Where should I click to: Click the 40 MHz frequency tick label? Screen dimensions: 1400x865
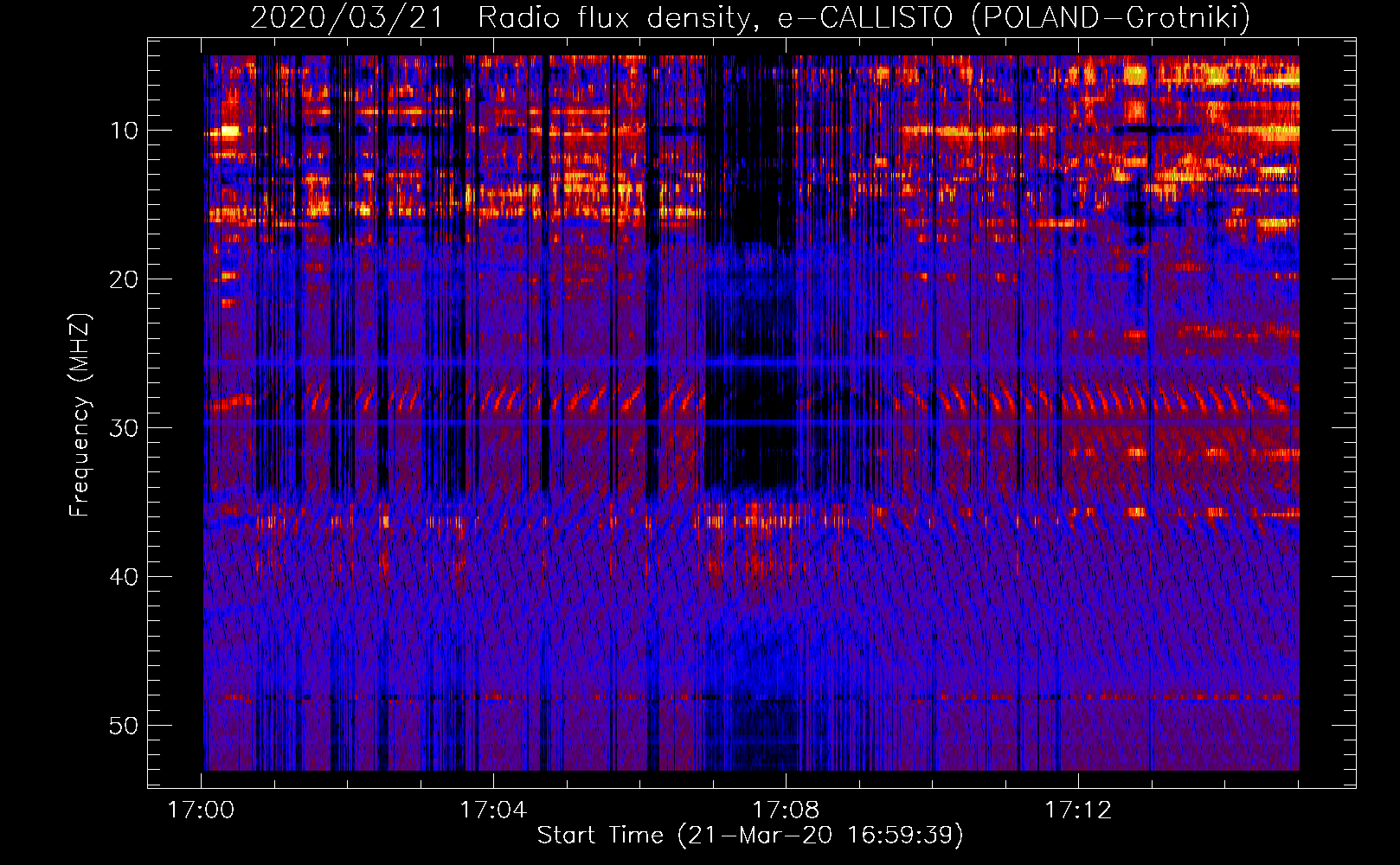(x=124, y=577)
